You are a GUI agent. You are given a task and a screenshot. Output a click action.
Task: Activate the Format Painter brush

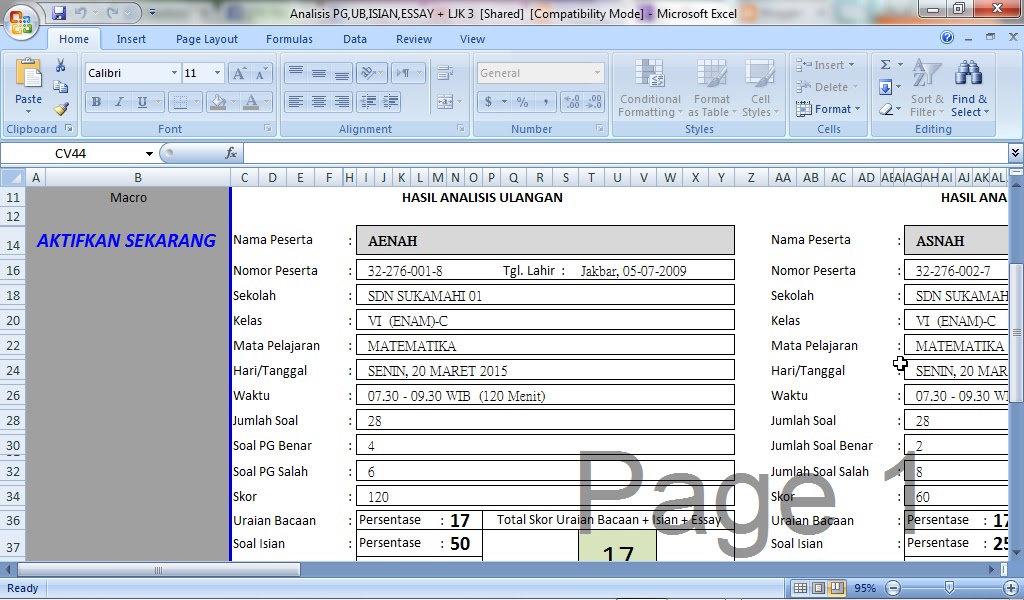click(x=61, y=108)
